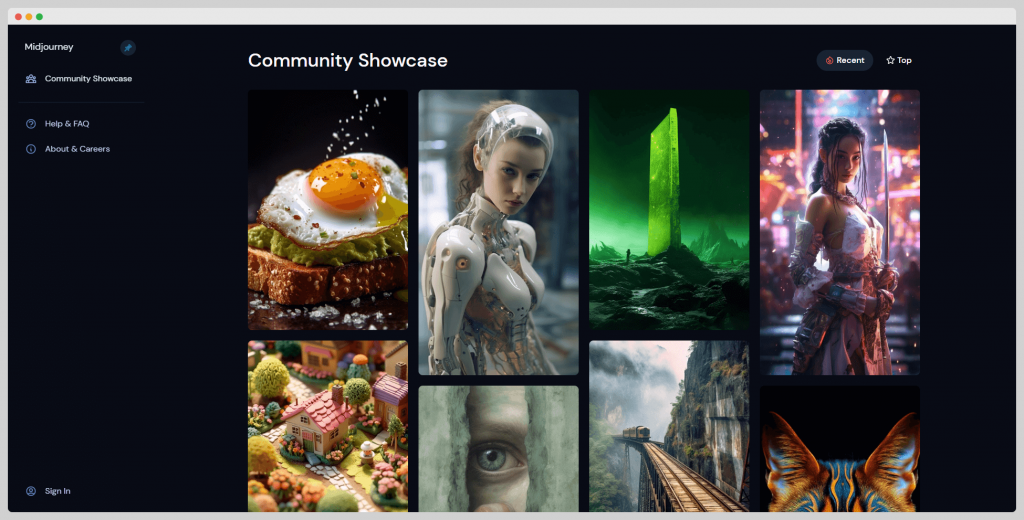Open About & Careers page
Screen dimensions: 1024x520
pyautogui.click(x=77, y=149)
